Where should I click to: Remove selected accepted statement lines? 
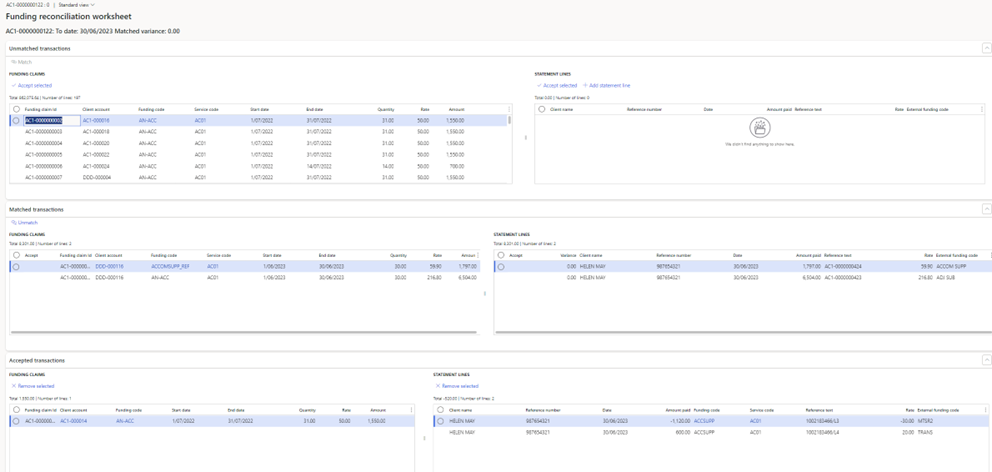(x=457, y=386)
